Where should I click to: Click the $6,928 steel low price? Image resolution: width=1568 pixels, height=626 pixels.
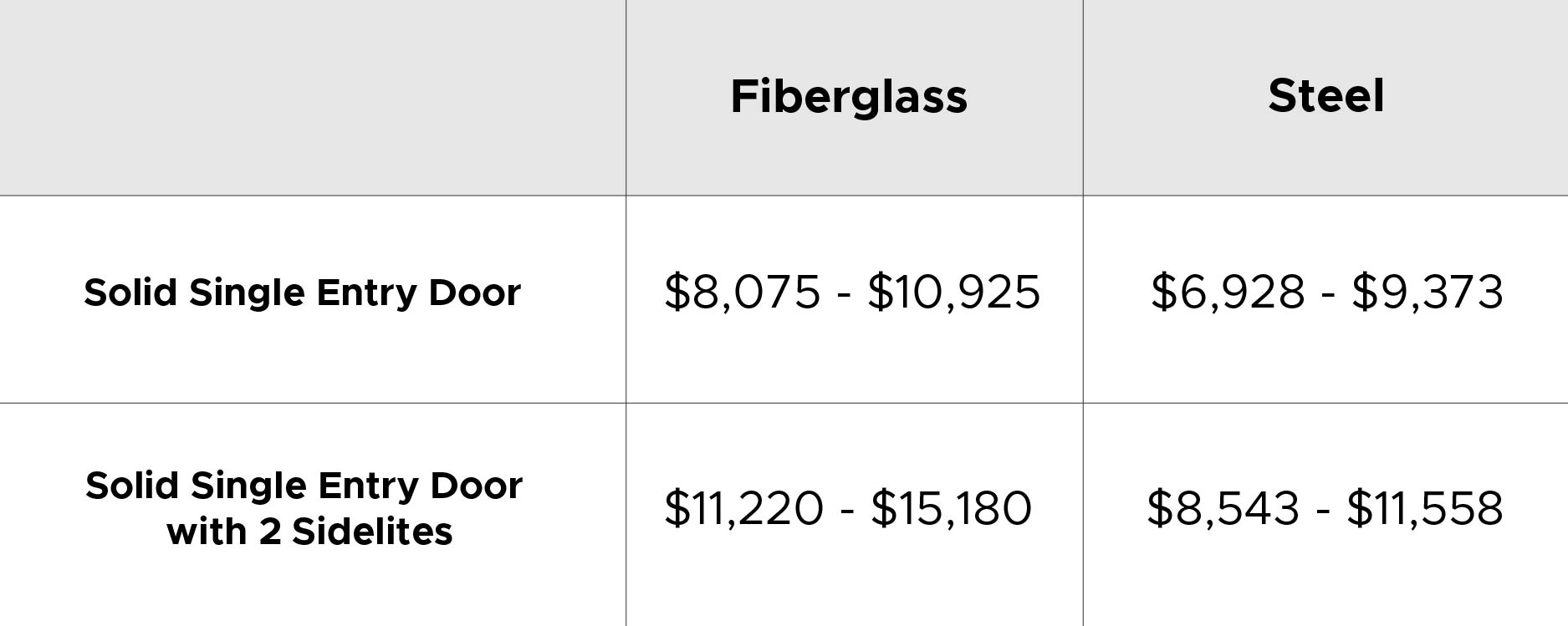coord(1228,293)
